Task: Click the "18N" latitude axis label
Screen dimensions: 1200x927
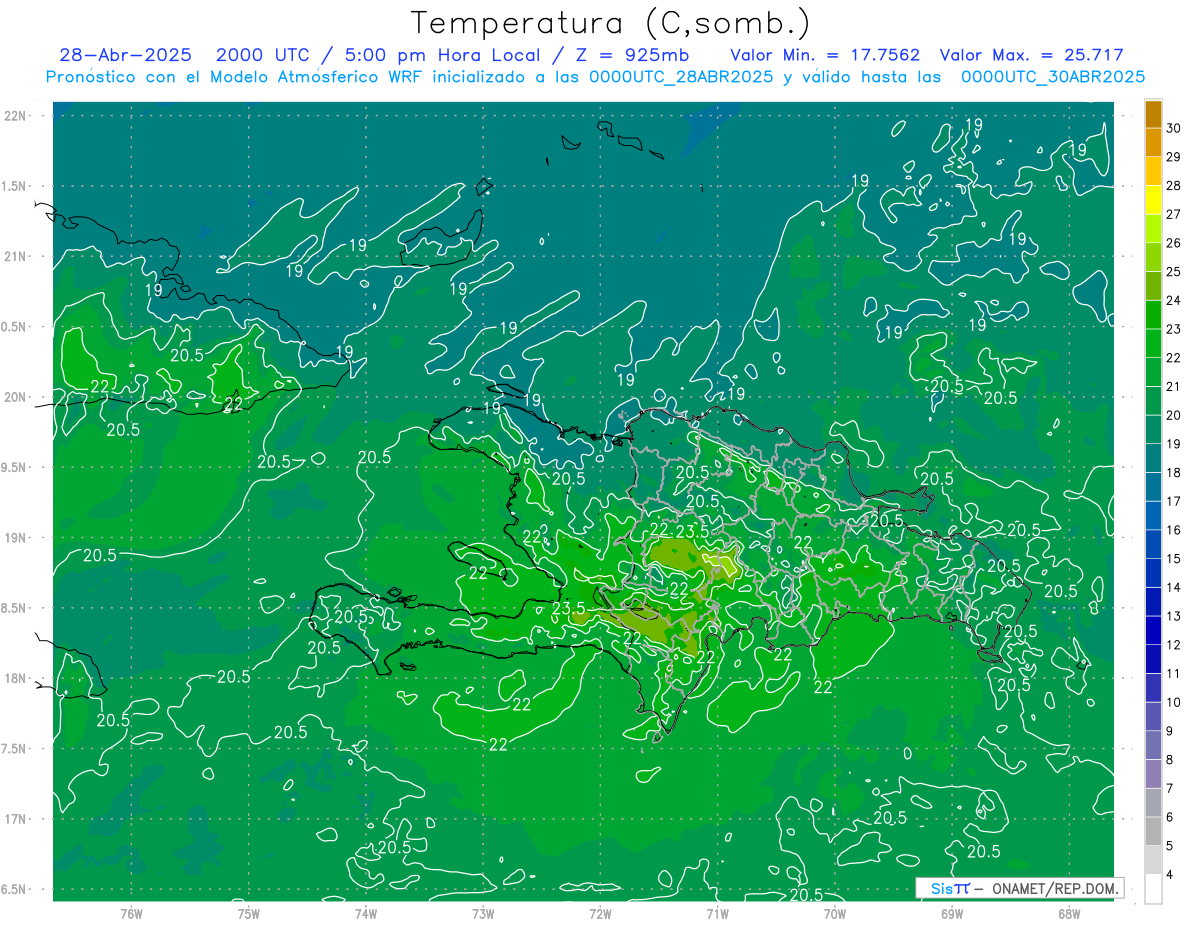Action: click(17, 678)
